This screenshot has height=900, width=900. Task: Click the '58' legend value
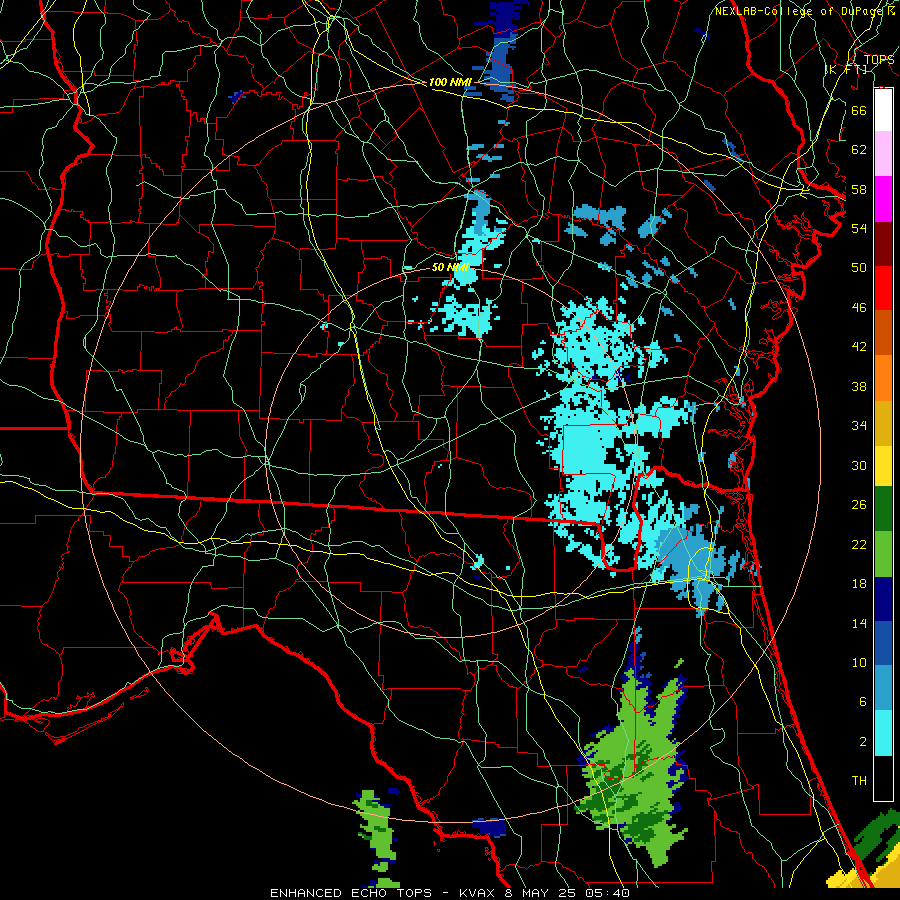859,189
